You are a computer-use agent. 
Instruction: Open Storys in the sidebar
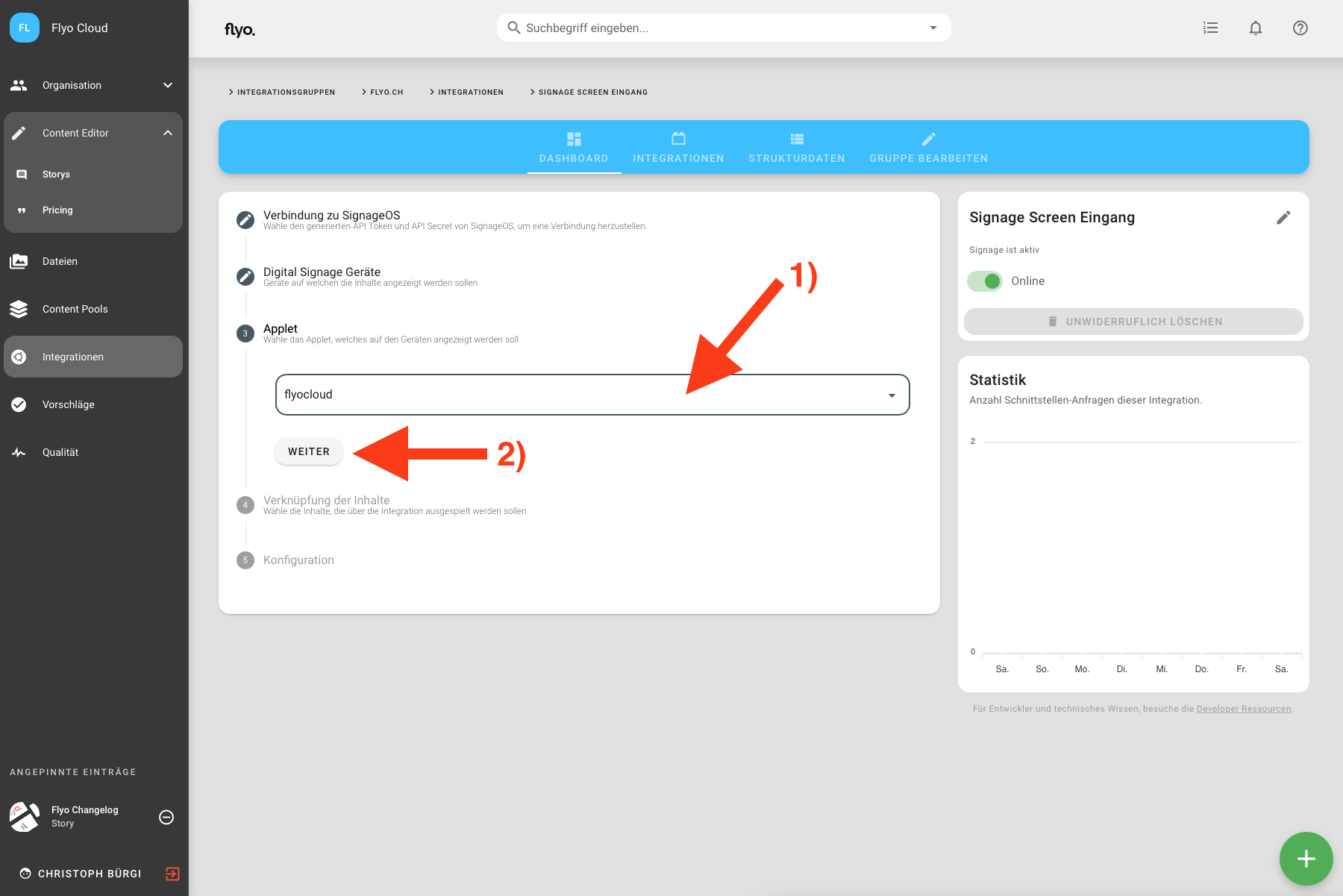coord(93,175)
